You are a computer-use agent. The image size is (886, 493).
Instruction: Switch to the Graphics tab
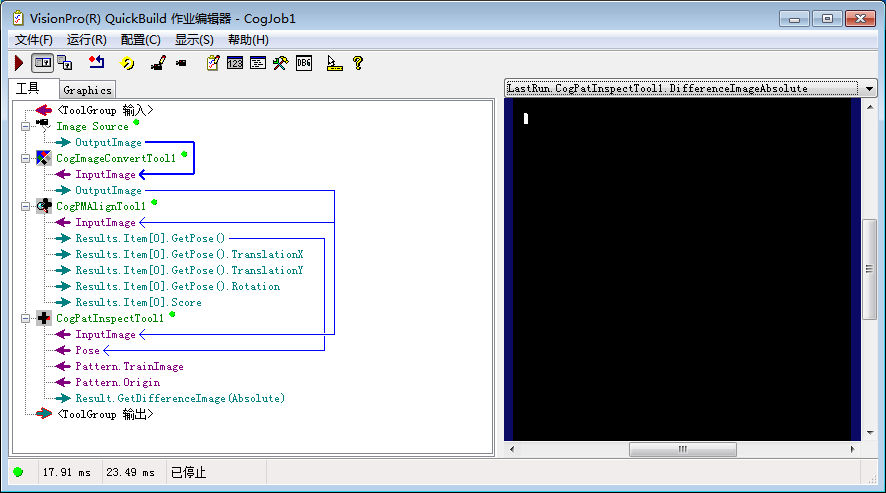point(87,90)
